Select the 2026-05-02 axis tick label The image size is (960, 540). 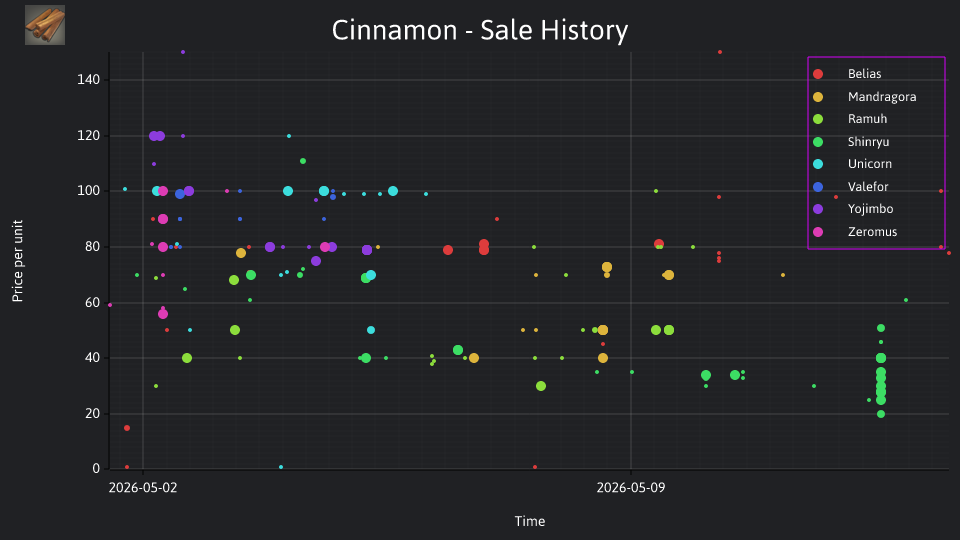[x=143, y=487]
